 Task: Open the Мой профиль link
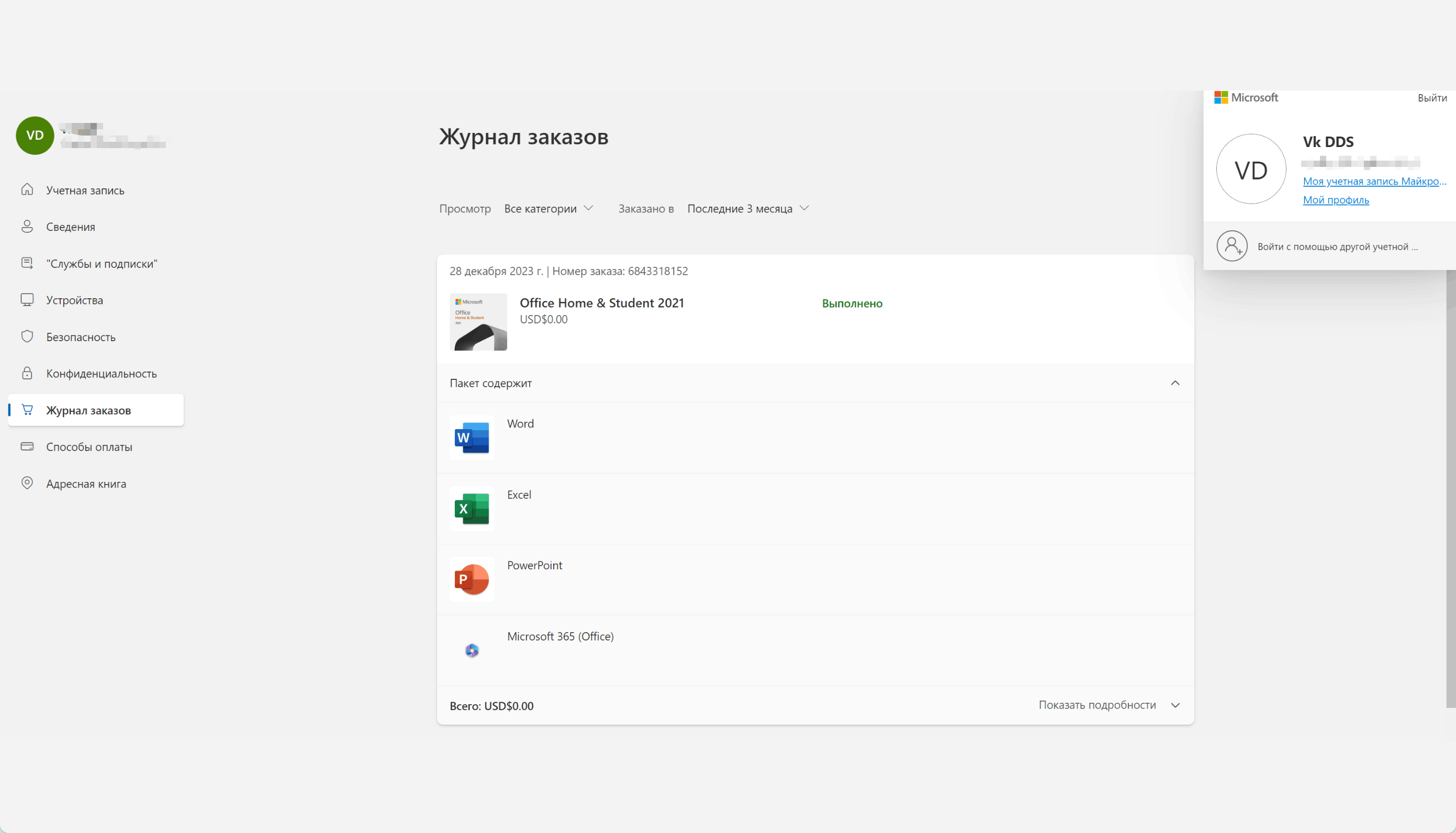click(x=1335, y=200)
